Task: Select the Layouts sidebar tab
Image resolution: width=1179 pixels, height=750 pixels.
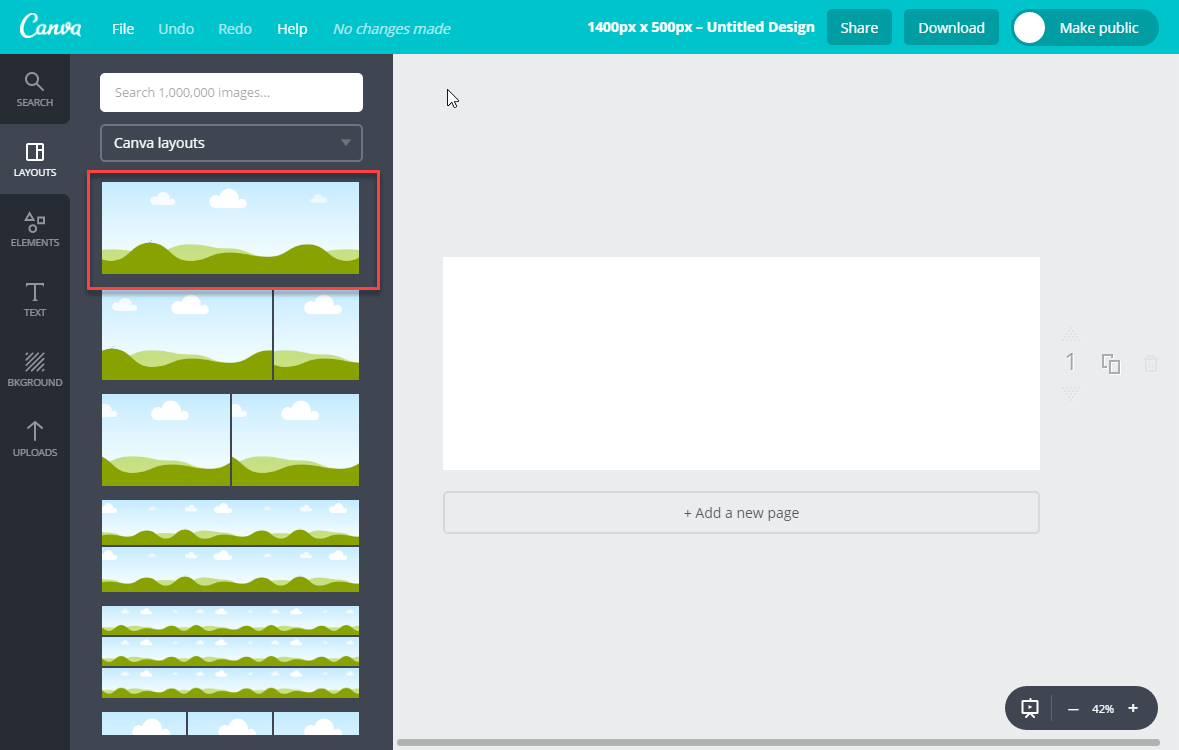Action: (x=35, y=159)
